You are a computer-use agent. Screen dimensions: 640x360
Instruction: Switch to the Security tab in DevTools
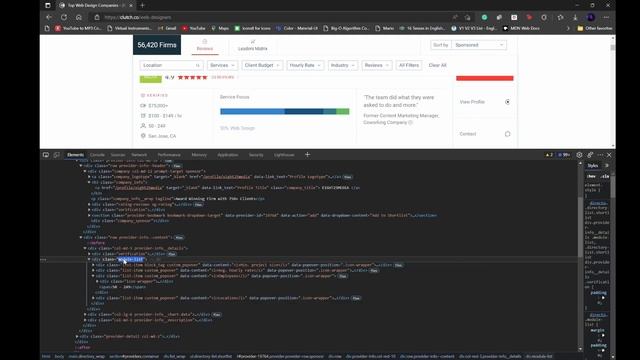(256, 155)
